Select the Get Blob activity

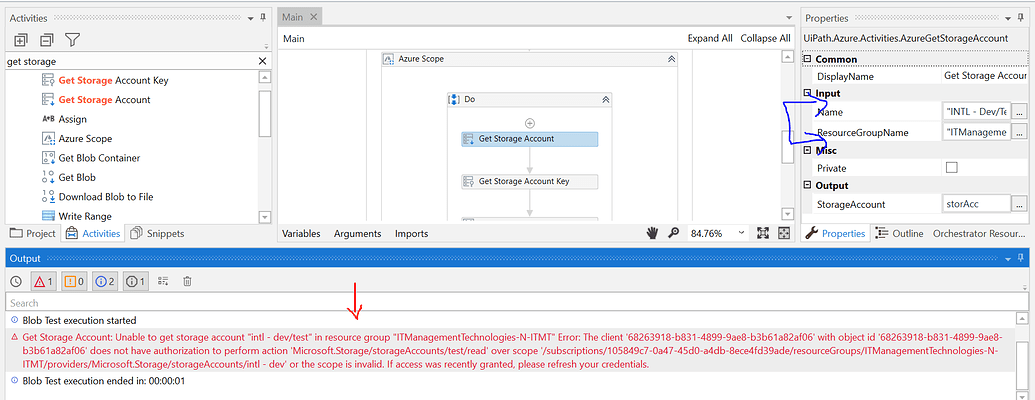(69, 178)
